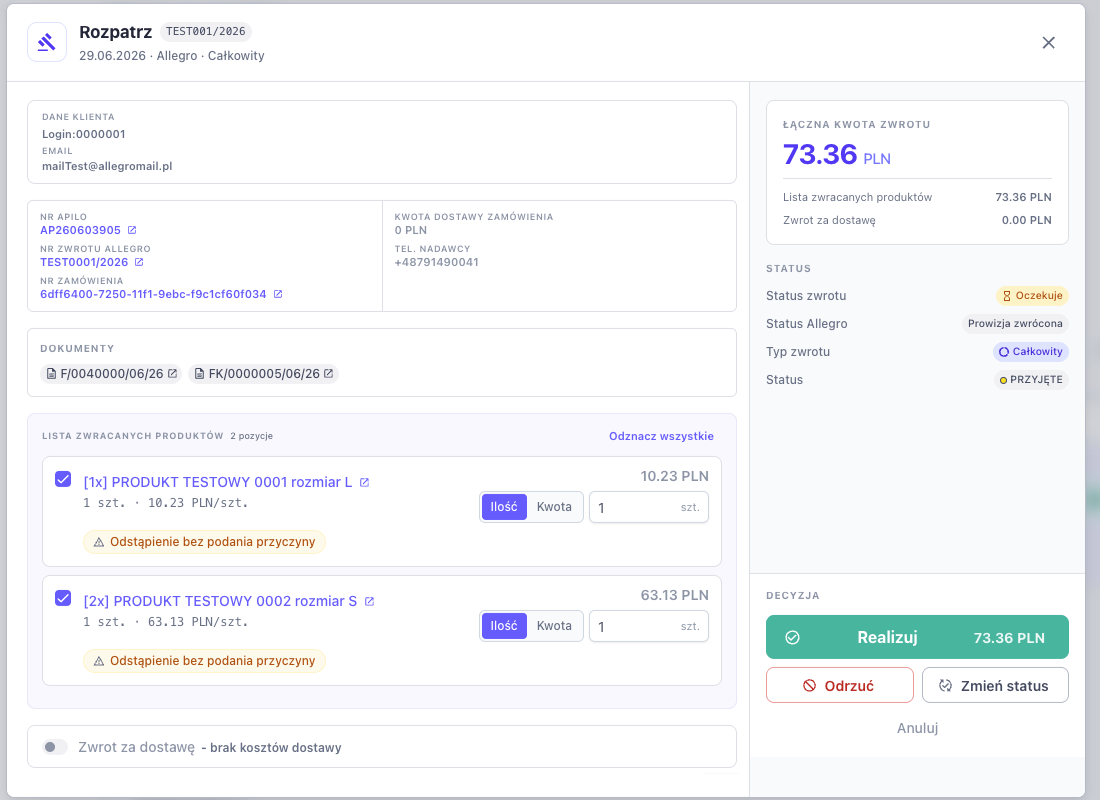Uncheck PRODUKT TESTOWY 0002 checkbox
1100x800 pixels.
coord(63,599)
